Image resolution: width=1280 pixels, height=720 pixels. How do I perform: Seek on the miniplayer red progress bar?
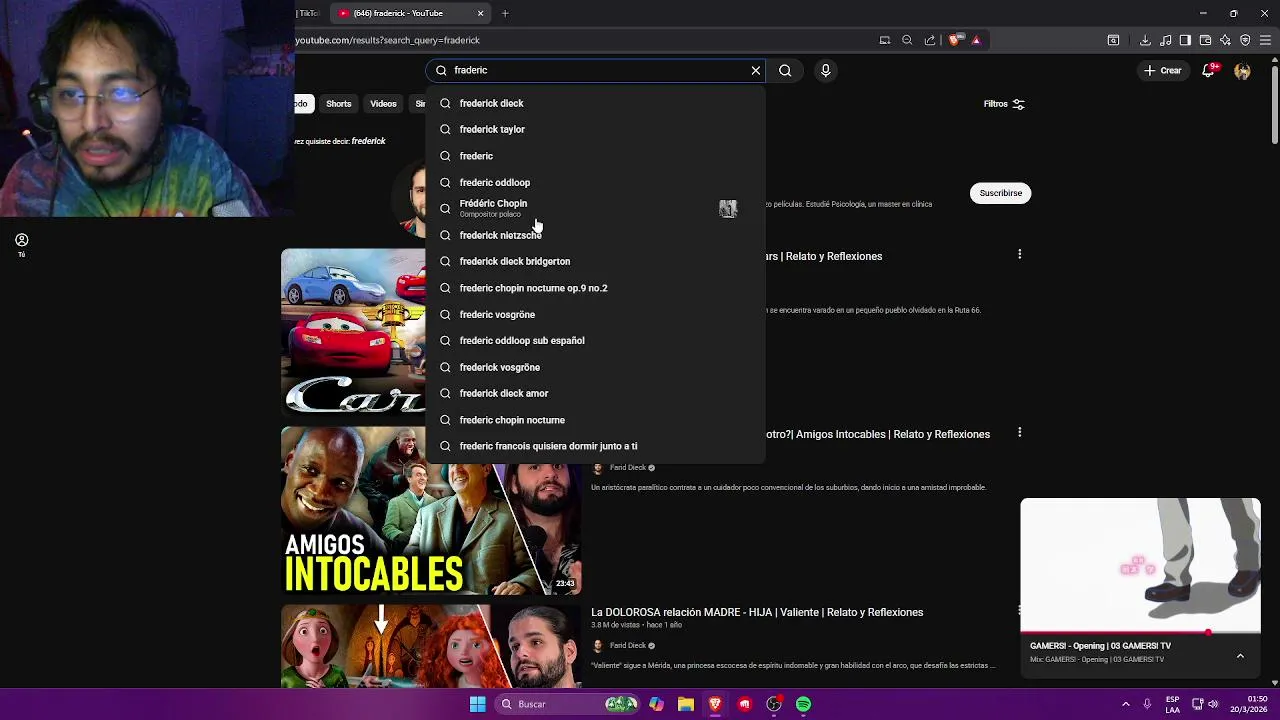(1140, 633)
